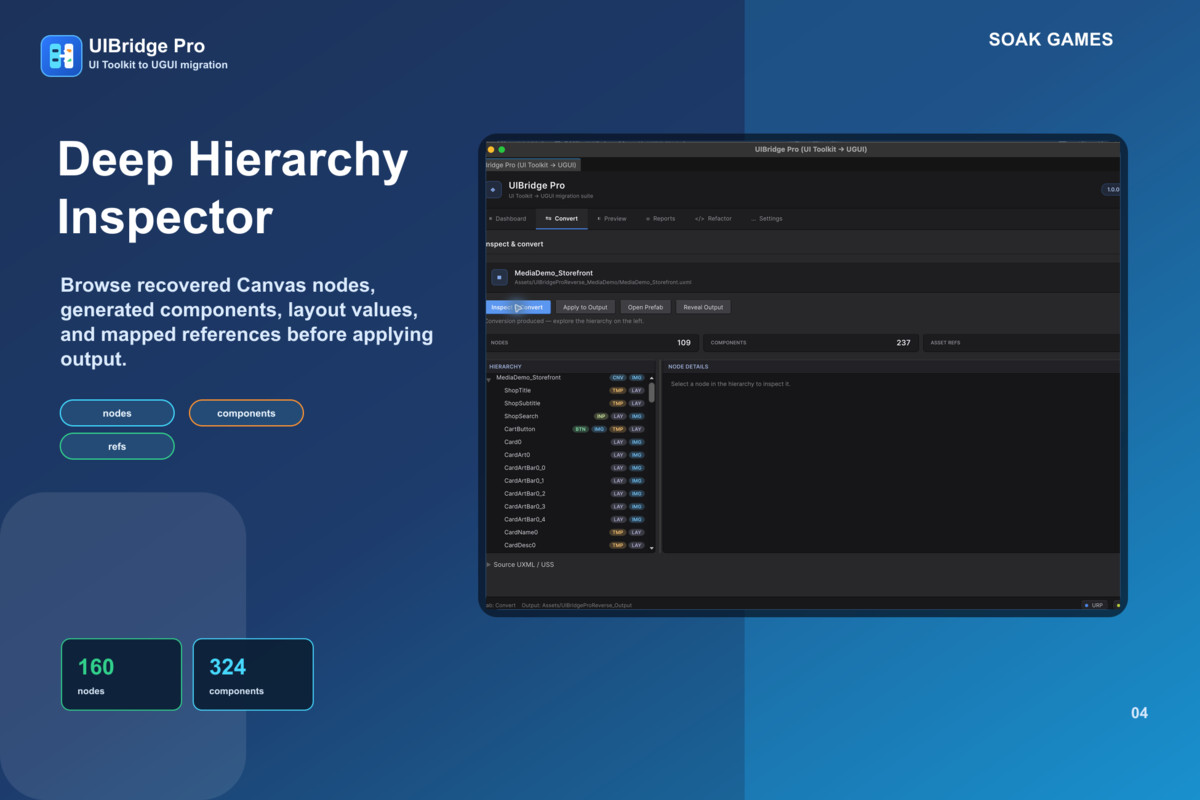Click the LAY badge on the ShopSubtitle row
This screenshot has height=800, width=1200.
point(637,404)
